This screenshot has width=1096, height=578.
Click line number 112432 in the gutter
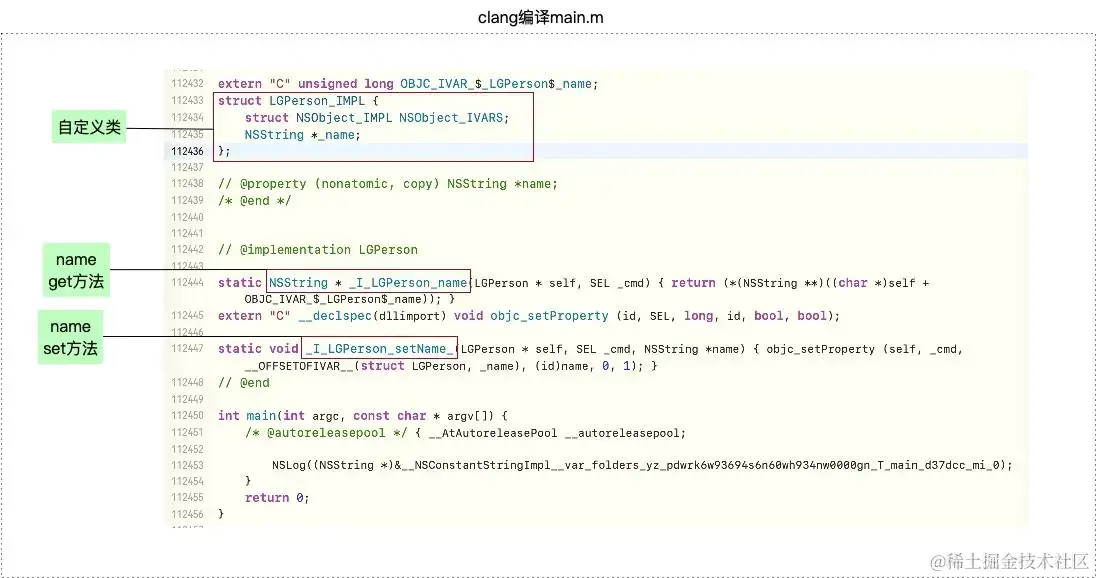[187, 84]
